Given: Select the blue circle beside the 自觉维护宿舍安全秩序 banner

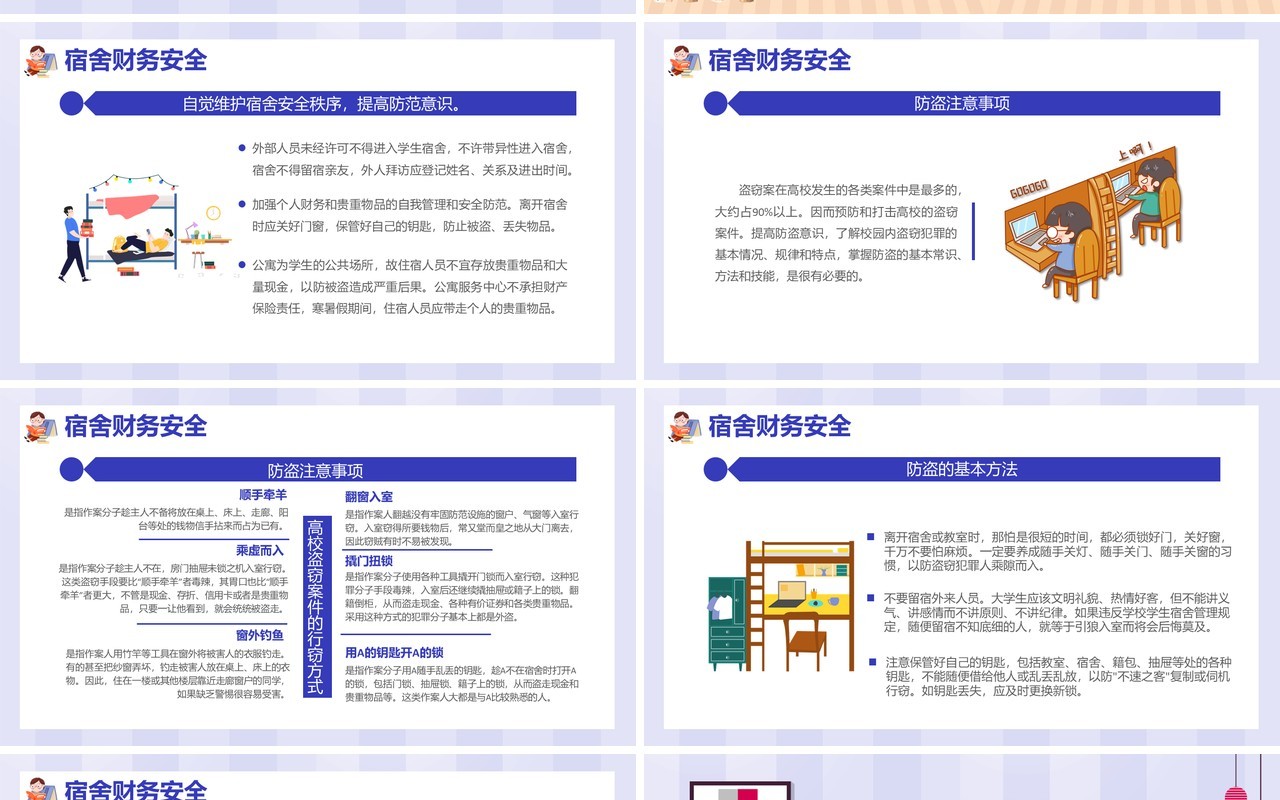Looking at the screenshot, I should click(71, 103).
